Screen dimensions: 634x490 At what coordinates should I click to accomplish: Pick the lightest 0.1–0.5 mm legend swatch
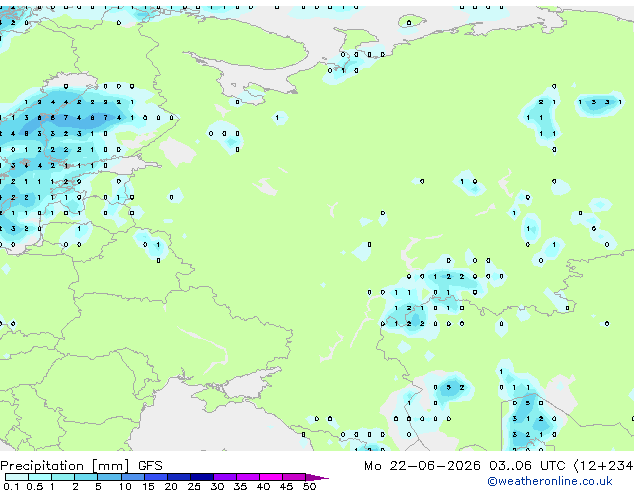pyautogui.click(x=17, y=477)
